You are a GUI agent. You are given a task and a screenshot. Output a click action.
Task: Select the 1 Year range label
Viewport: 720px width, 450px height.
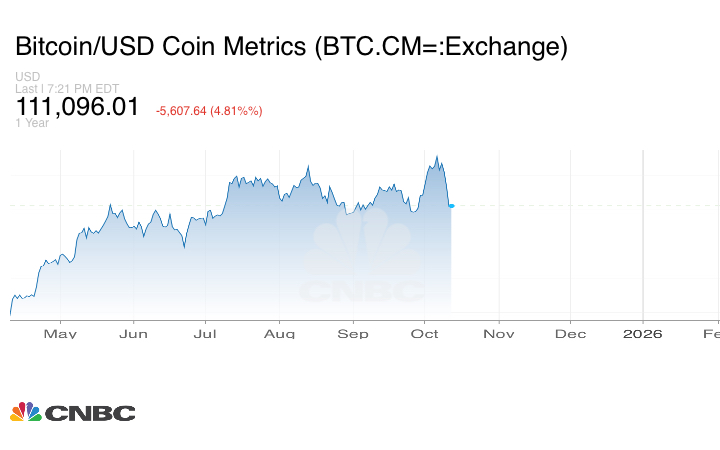coord(32,123)
